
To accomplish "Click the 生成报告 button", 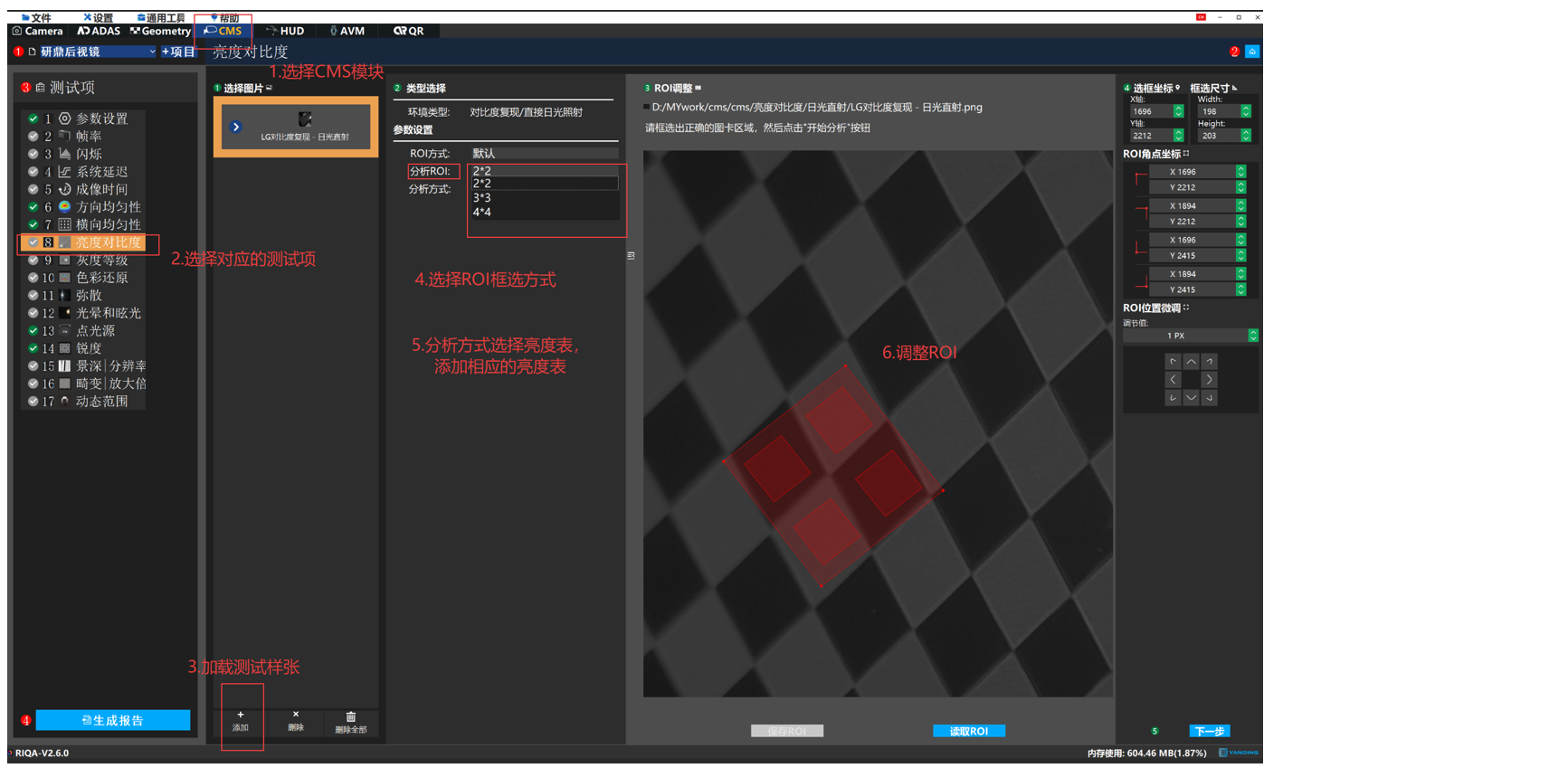I will tap(113, 720).
